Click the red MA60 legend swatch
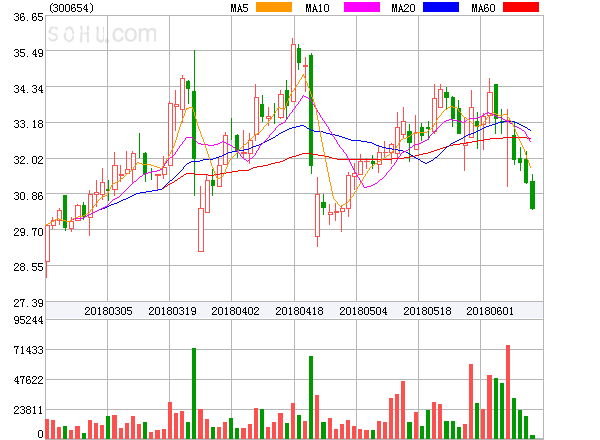 point(521,7)
